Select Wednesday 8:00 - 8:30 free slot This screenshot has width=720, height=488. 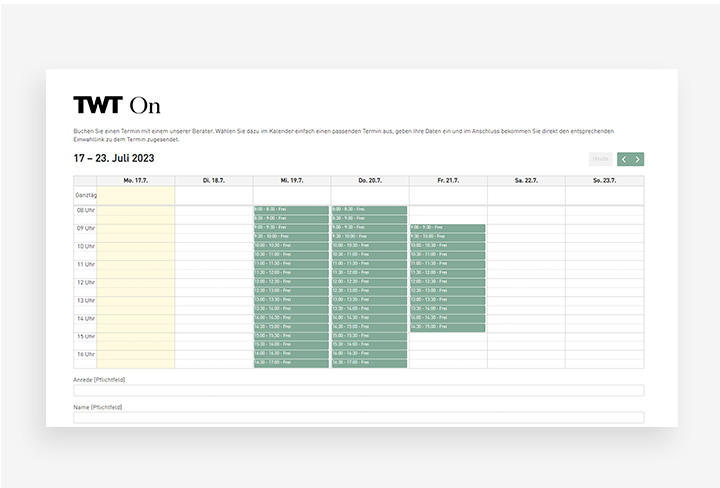point(291,210)
